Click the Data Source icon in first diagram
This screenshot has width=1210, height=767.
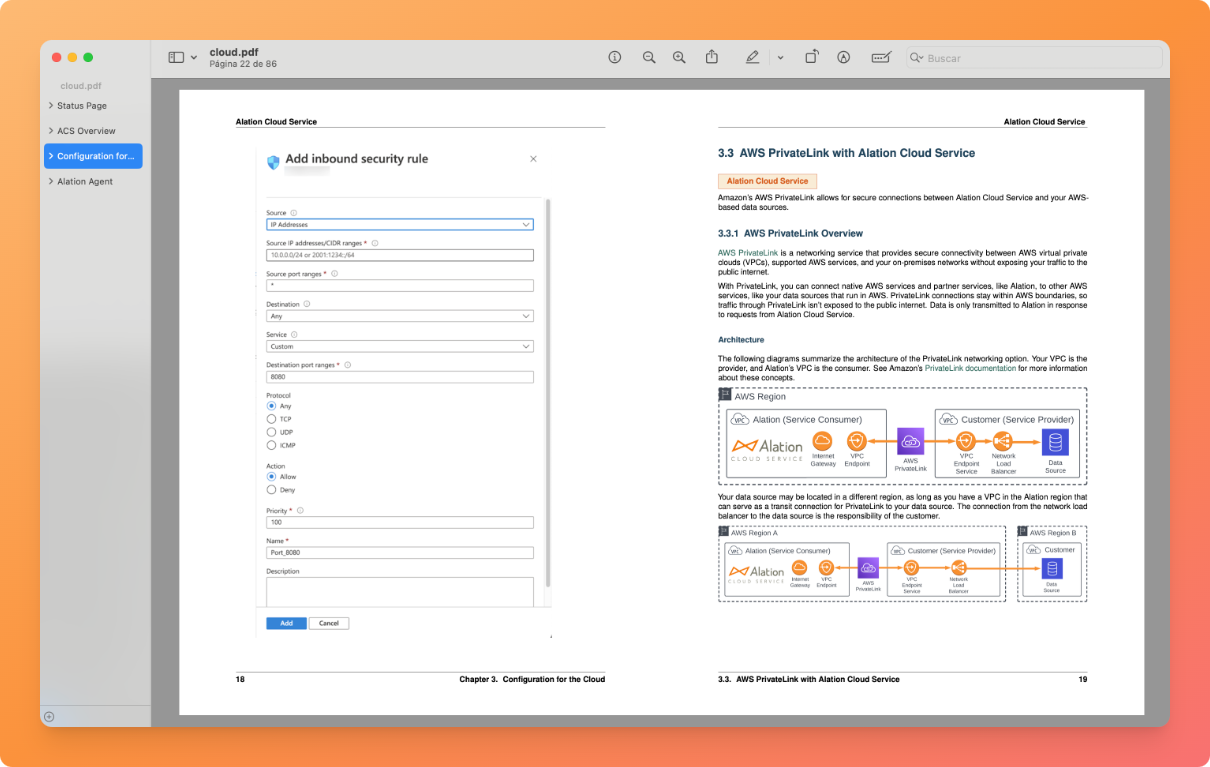point(1055,442)
